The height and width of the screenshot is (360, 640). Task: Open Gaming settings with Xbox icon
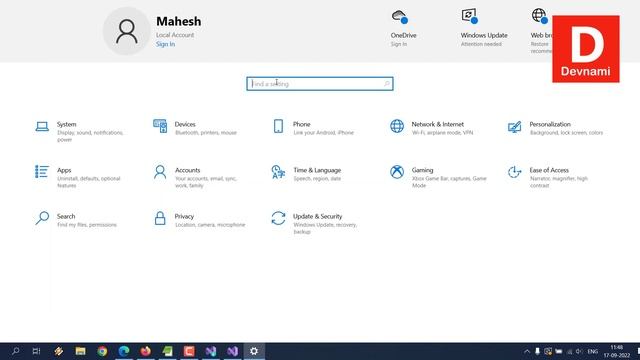pyautogui.click(x=438, y=177)
